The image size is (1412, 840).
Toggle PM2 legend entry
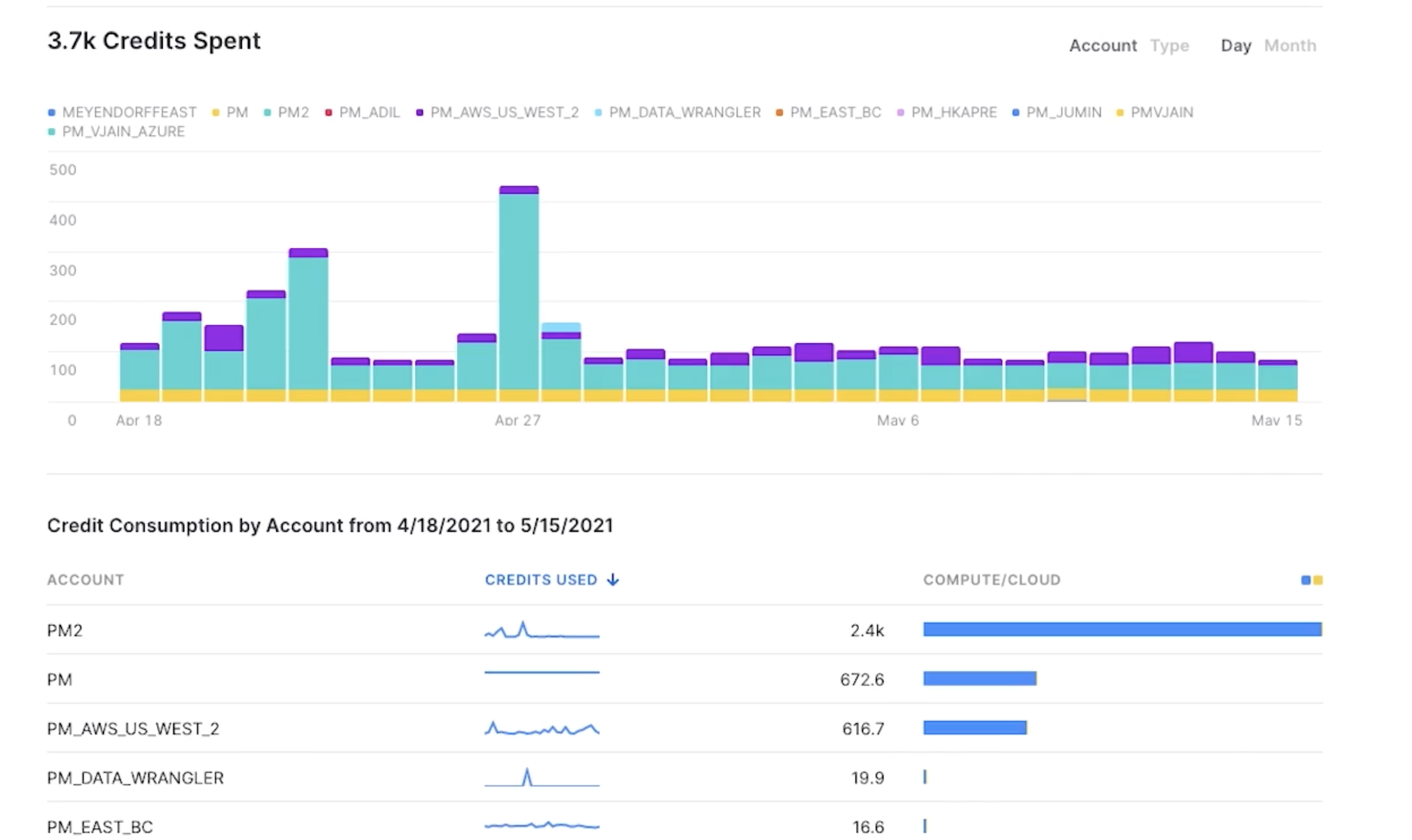pyautogui.click(x=287, y=112)
